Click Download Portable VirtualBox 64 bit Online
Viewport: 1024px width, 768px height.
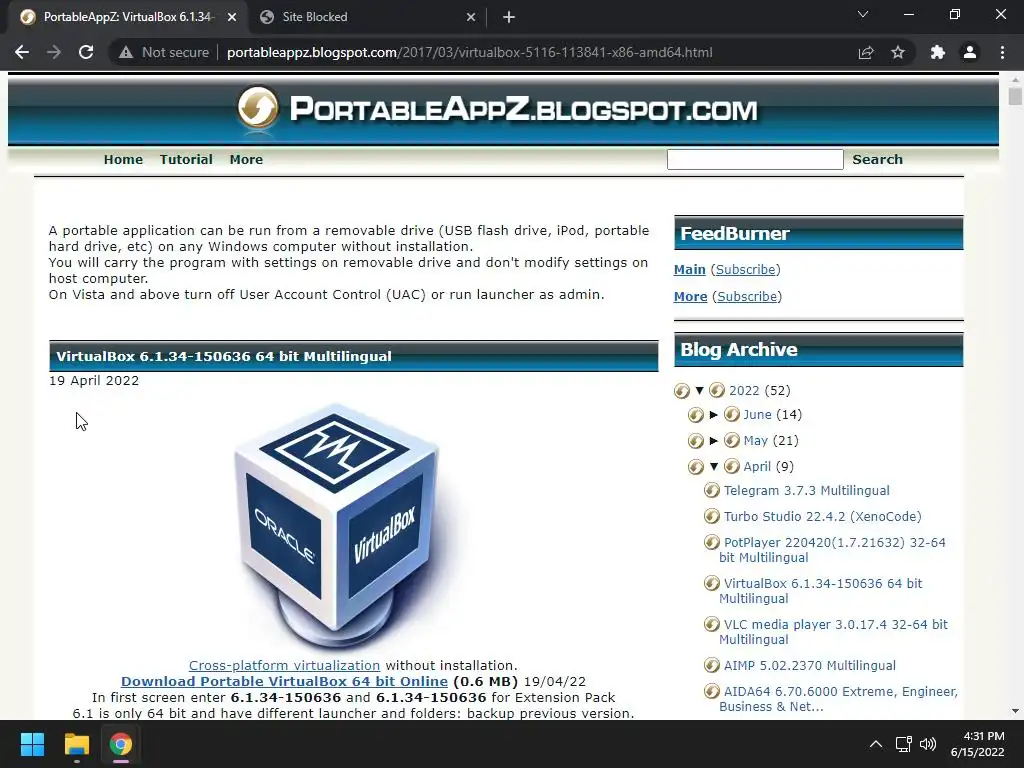point(284,681)
